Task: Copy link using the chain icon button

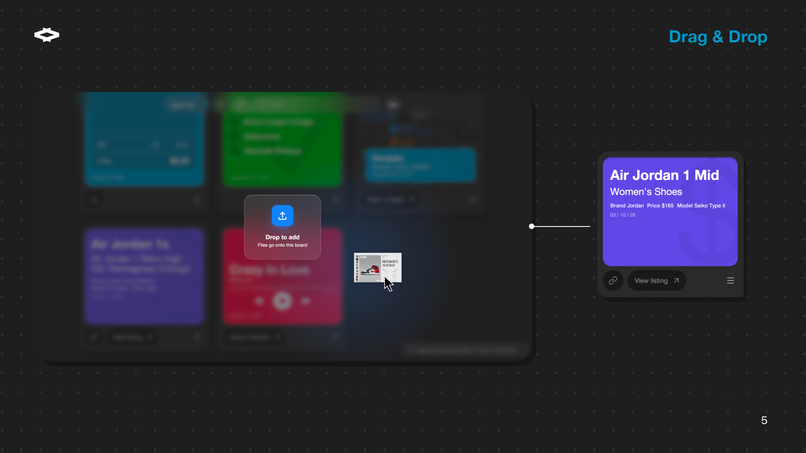Action: (x=613, y=281)
